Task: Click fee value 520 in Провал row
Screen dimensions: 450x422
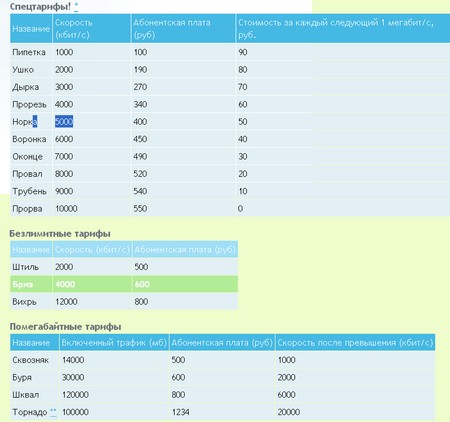Action: click(140, 174)
